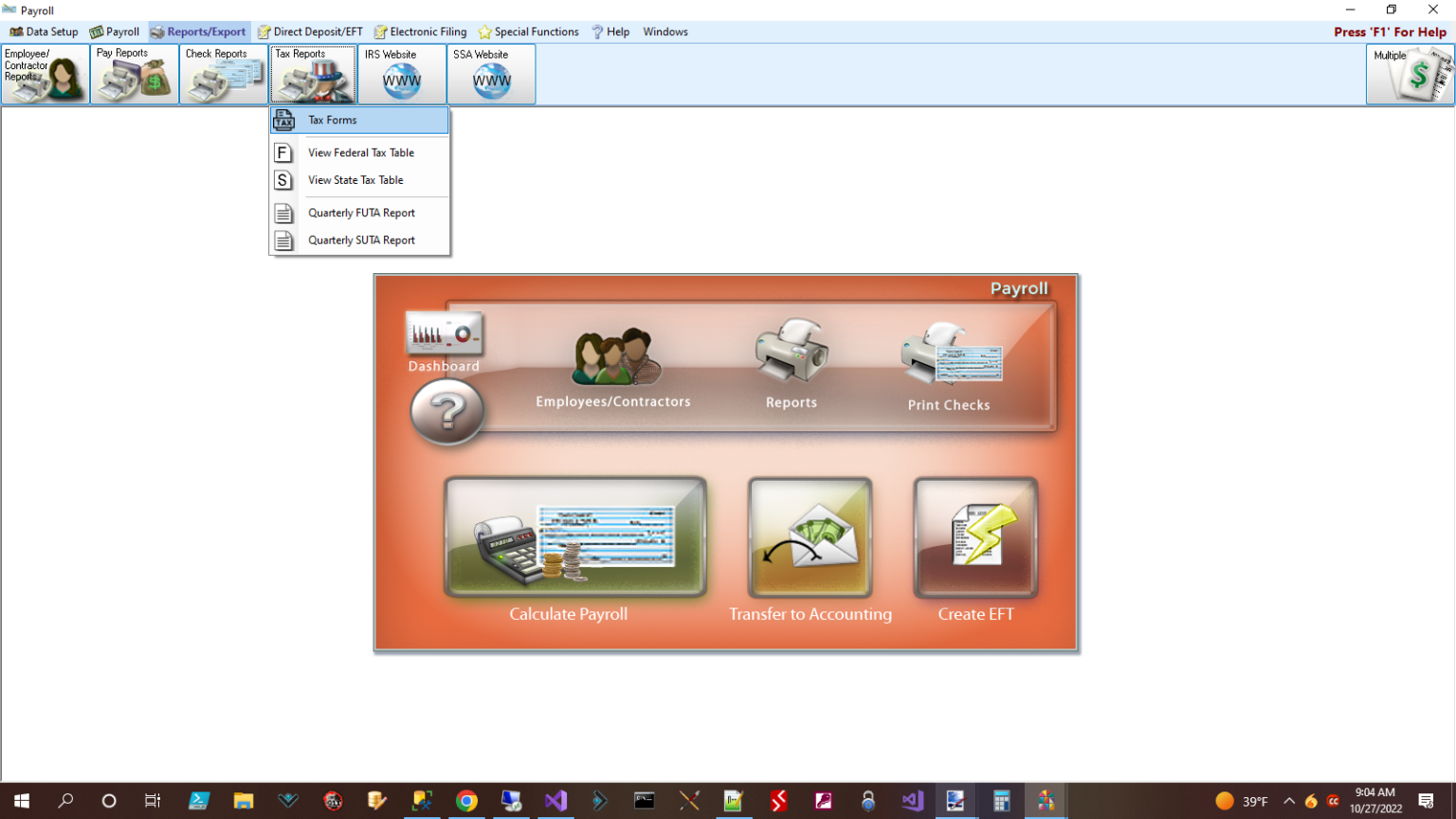
Task: Open the Quarterly SUTA Report
Action: (x=361, y=241)
